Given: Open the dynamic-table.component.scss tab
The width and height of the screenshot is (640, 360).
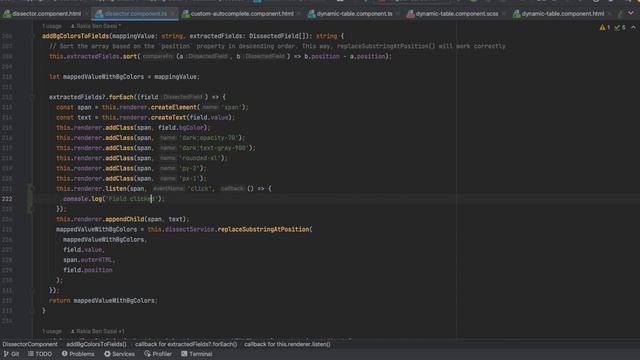Looking at the screenshot, I should (x=457, y=14).
